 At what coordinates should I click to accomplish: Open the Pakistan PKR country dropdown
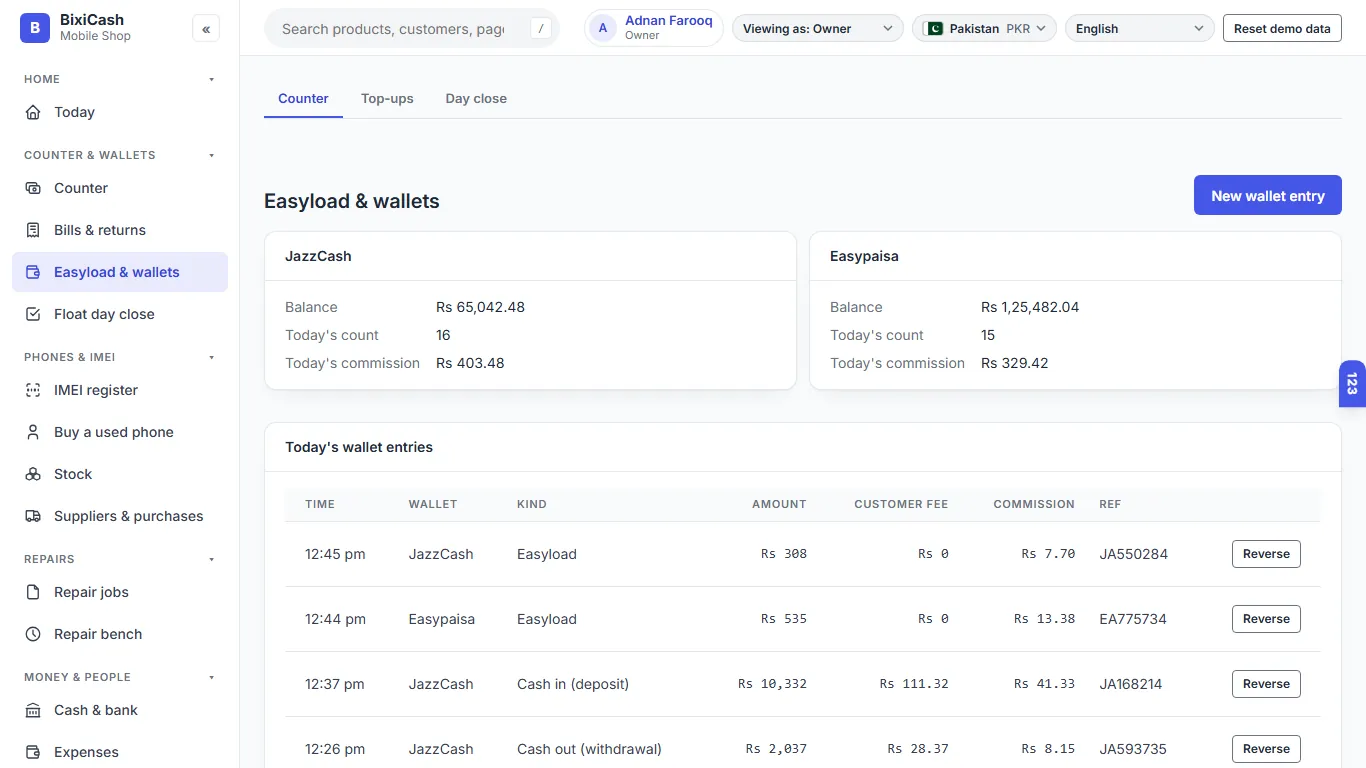(985, 29)
